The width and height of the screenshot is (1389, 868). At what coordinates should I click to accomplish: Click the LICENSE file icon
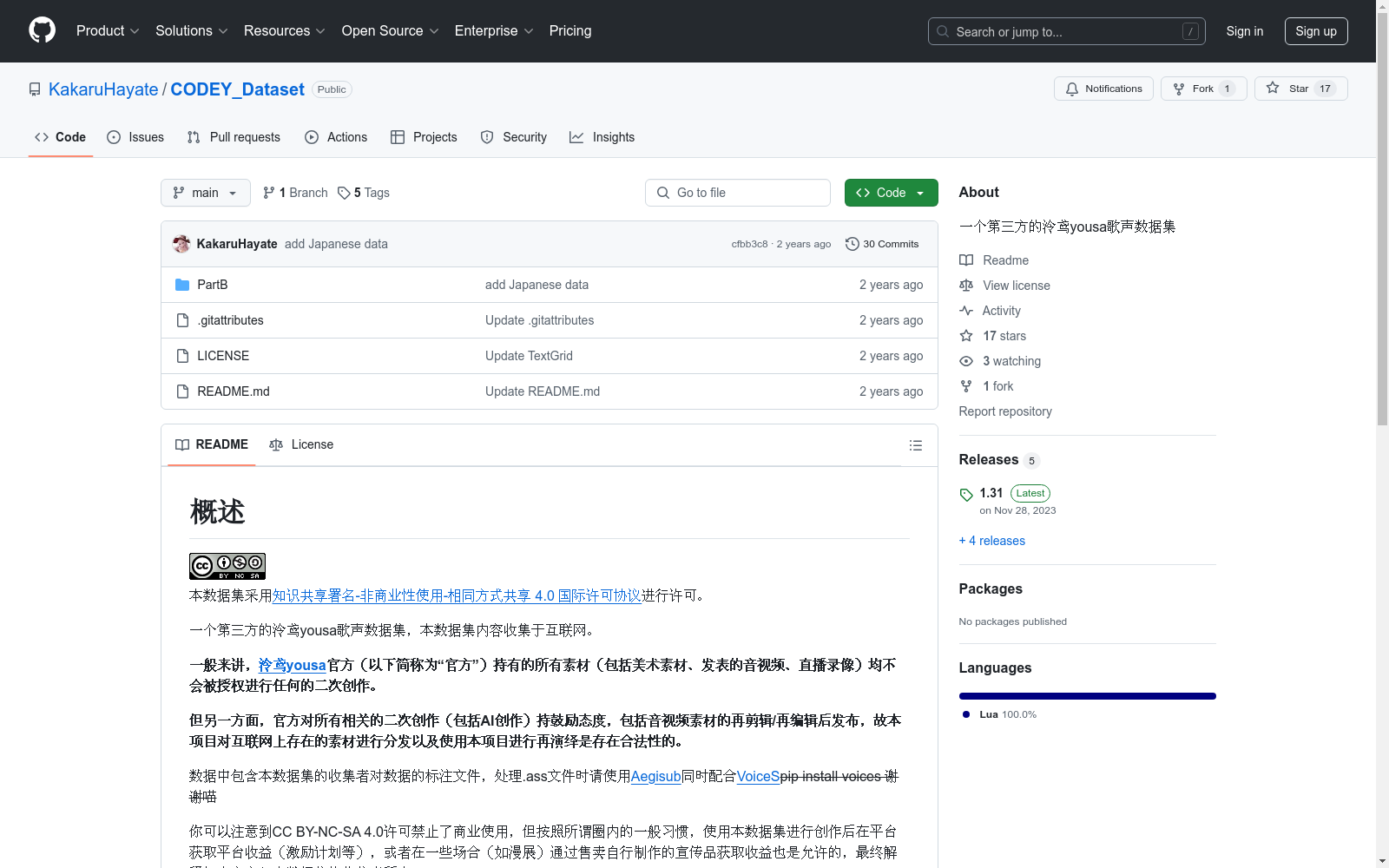[x=182, y=356]
